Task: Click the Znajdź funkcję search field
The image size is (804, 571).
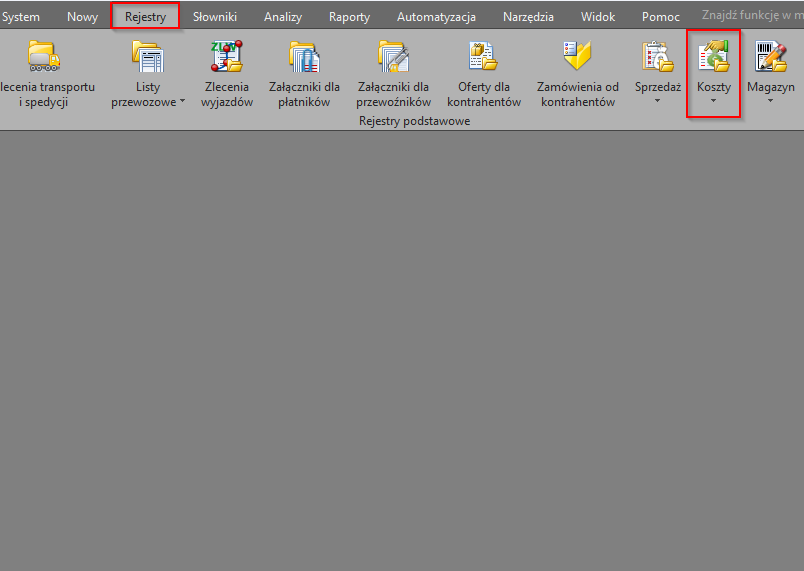Action: [x=750, y=16]
